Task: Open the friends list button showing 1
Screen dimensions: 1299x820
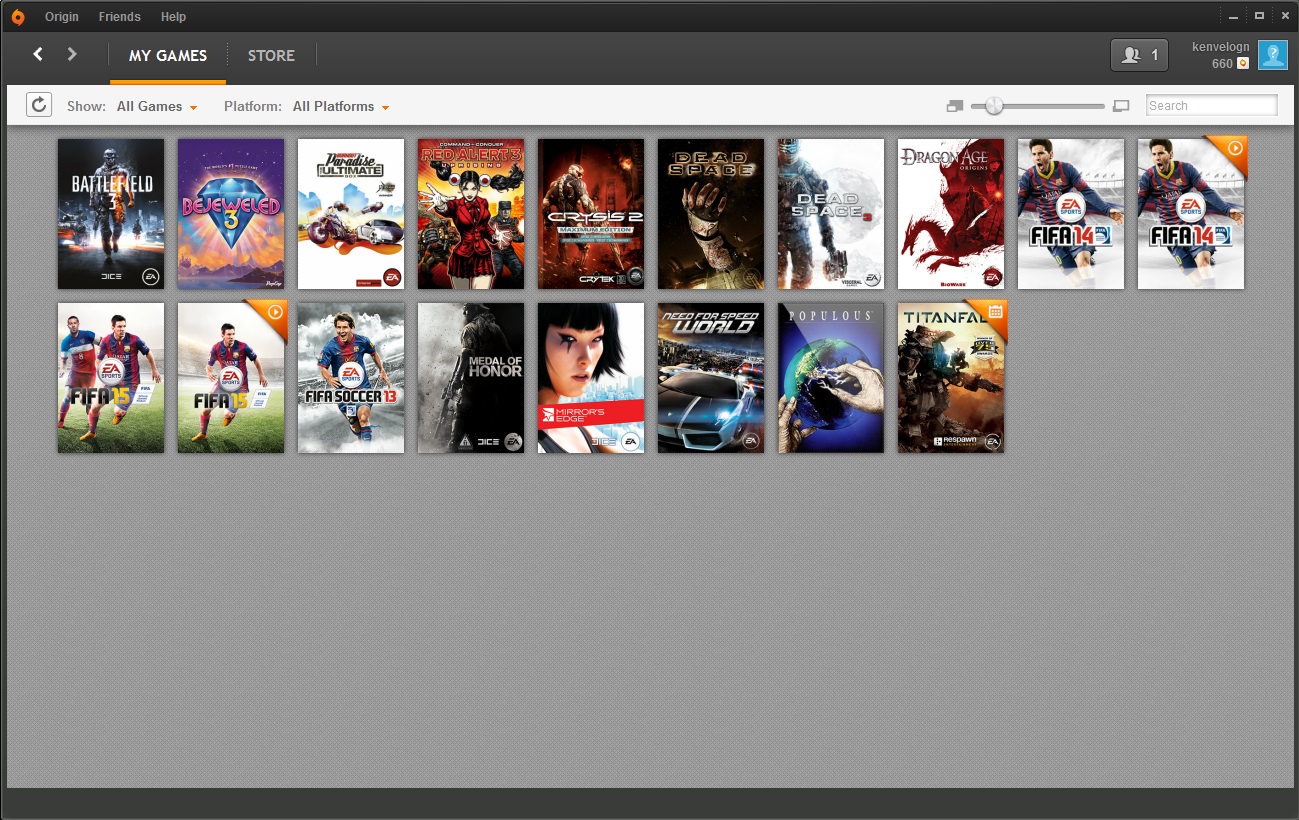Action: click(x=1139, y=55)
